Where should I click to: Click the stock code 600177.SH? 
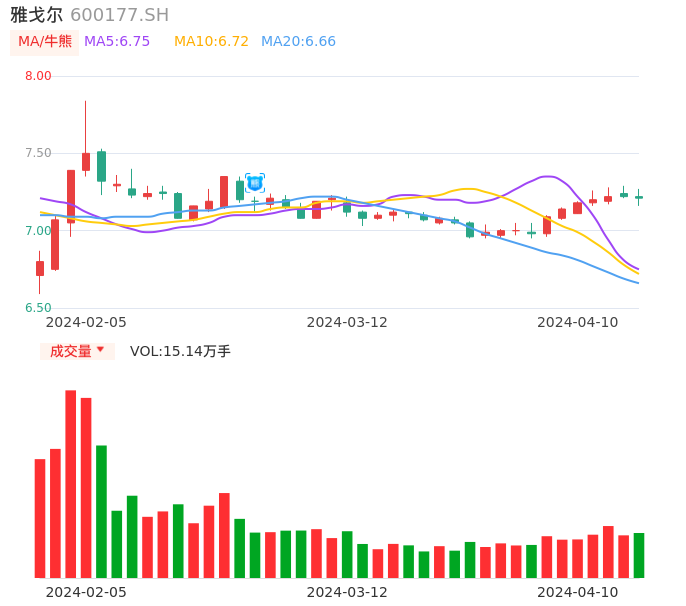pyautogui.click(x=120, y=15)
